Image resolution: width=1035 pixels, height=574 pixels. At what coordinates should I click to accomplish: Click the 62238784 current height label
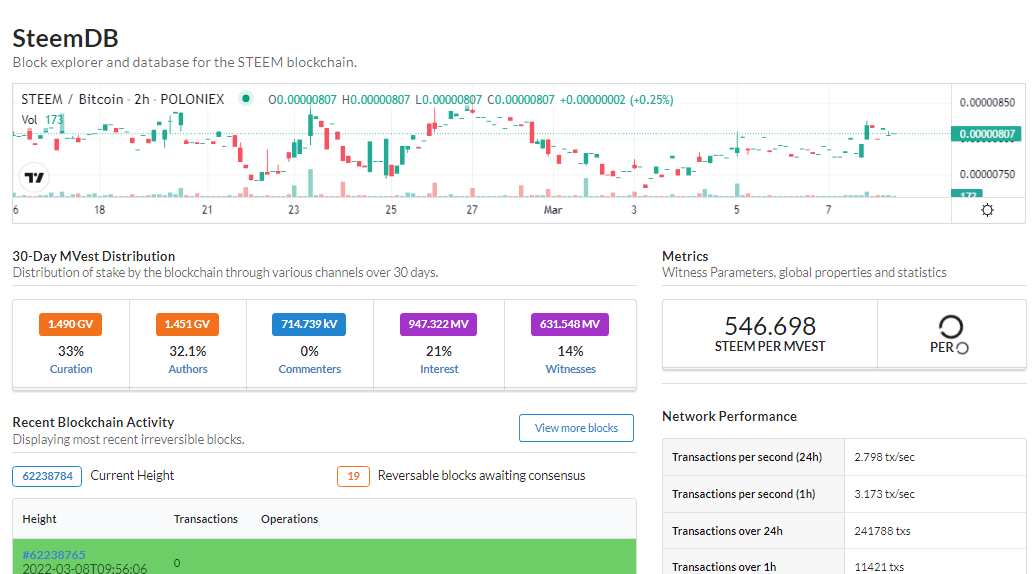47,476
